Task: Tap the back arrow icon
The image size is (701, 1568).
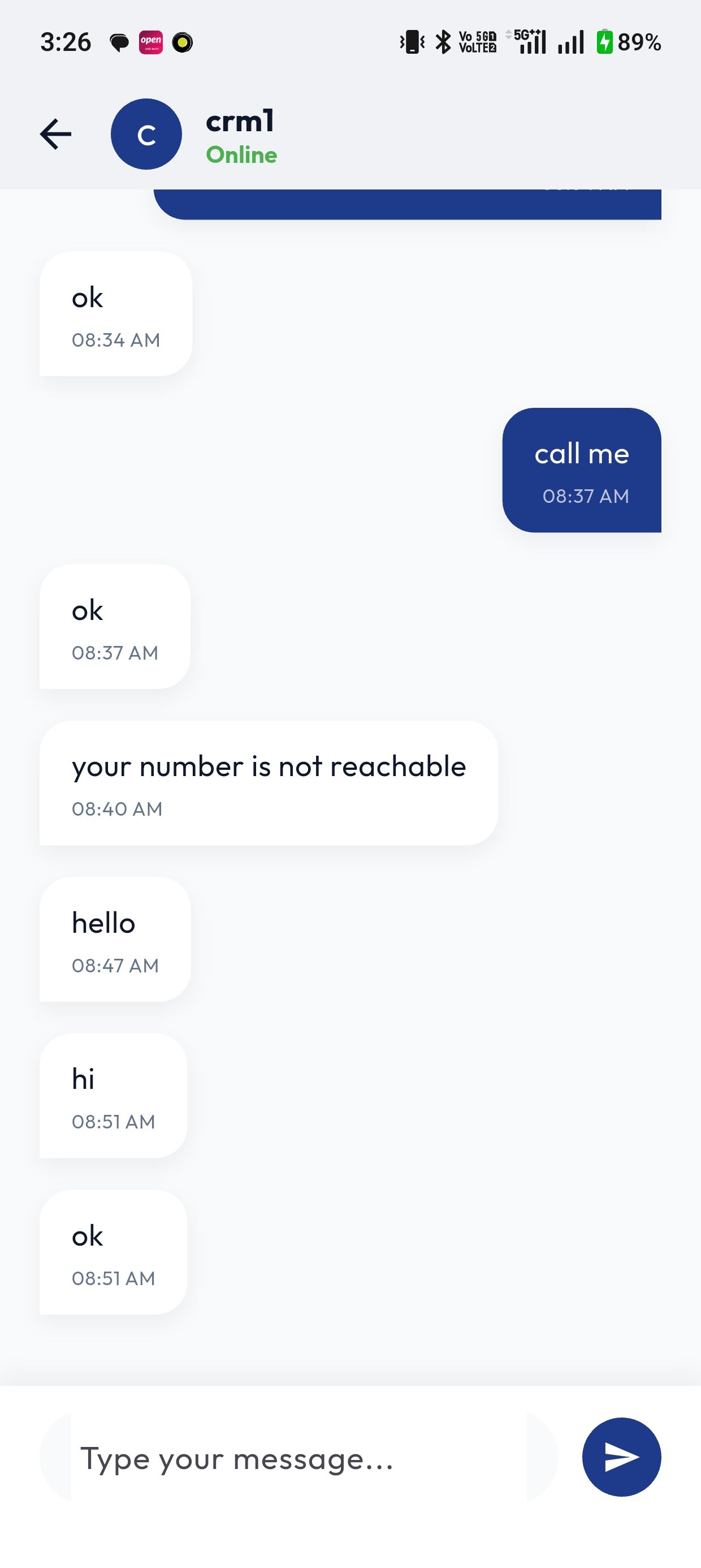Action: [x=55, y=134]
